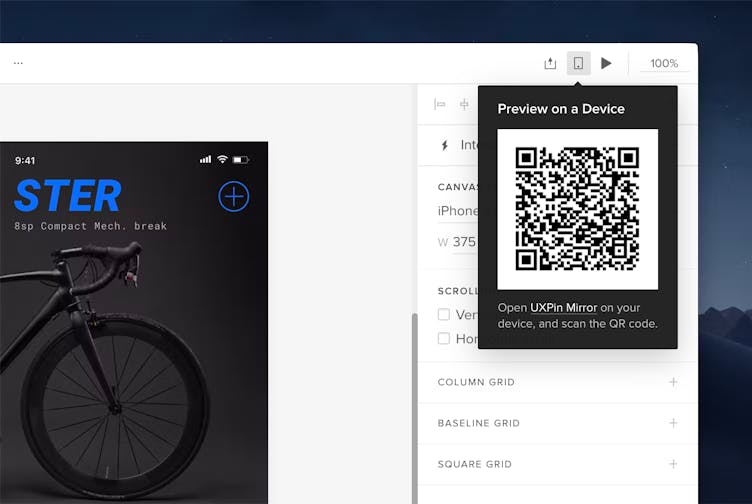This screenshot has width=752, height=504.
Task: Open the Interactions lightning bolt icon
Action: (x=445, y=145)
